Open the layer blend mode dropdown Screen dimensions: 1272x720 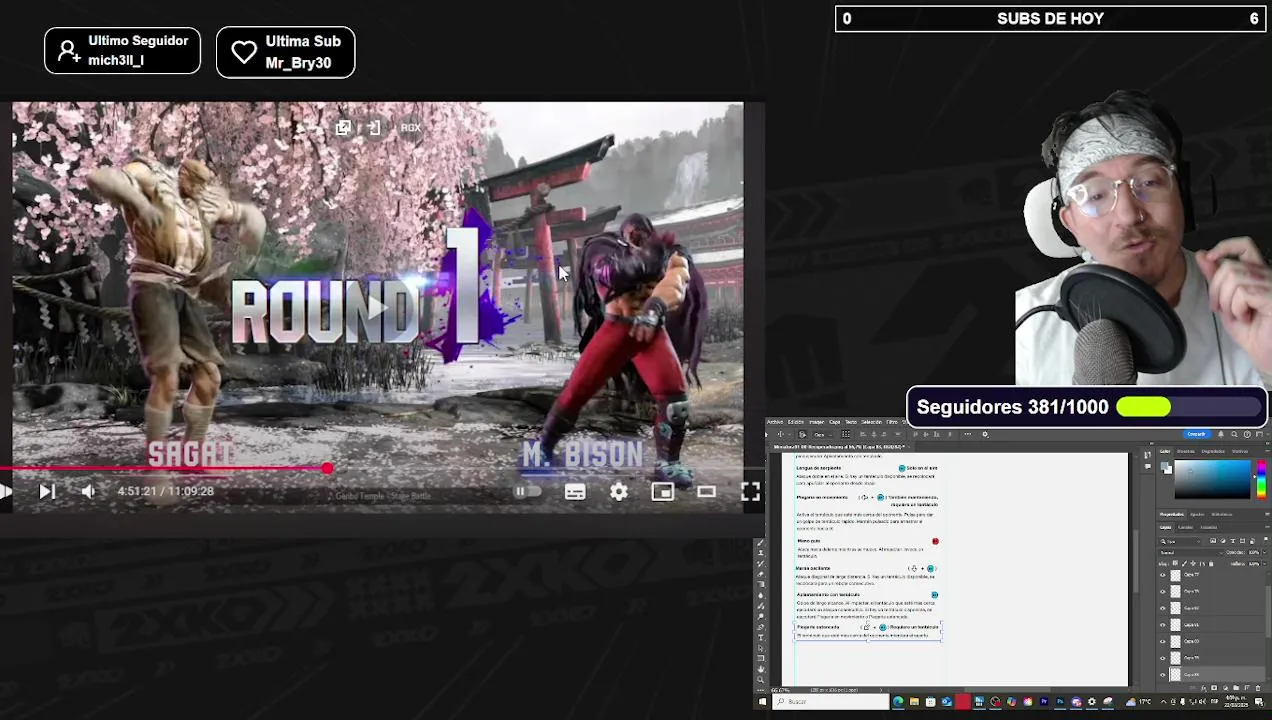point(1193,553)
